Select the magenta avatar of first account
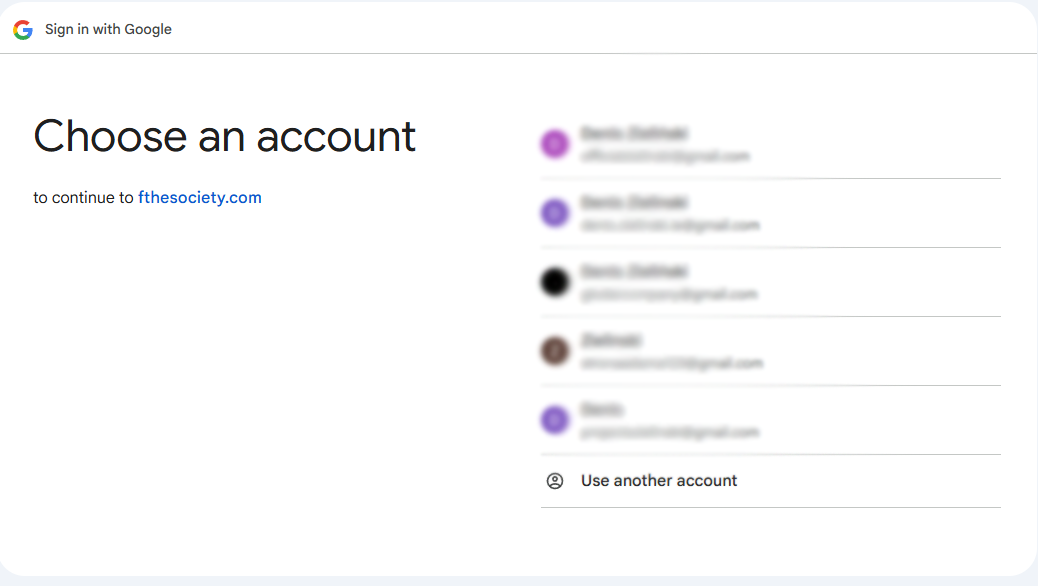Image resolution: width=1038 pixels, height=586 pixels. pyautogui.click(x=555, y=144)
